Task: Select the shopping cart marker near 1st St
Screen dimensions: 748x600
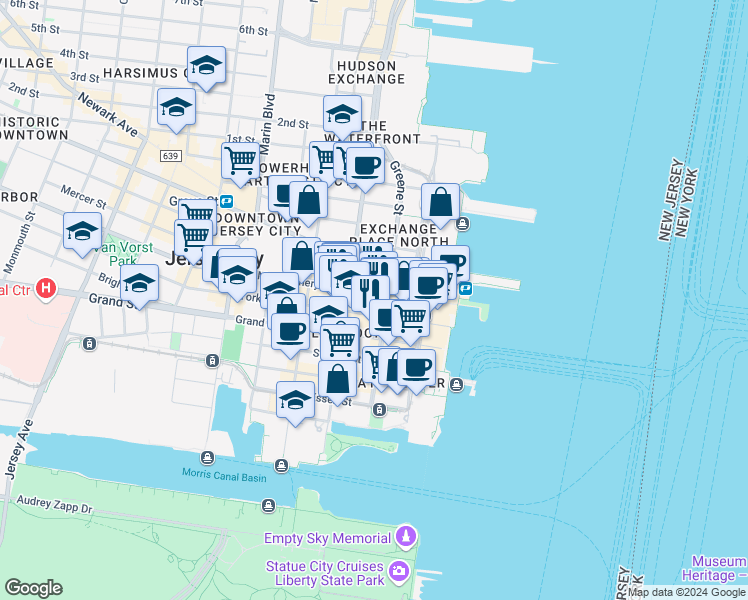Action: tap(240, 161)
